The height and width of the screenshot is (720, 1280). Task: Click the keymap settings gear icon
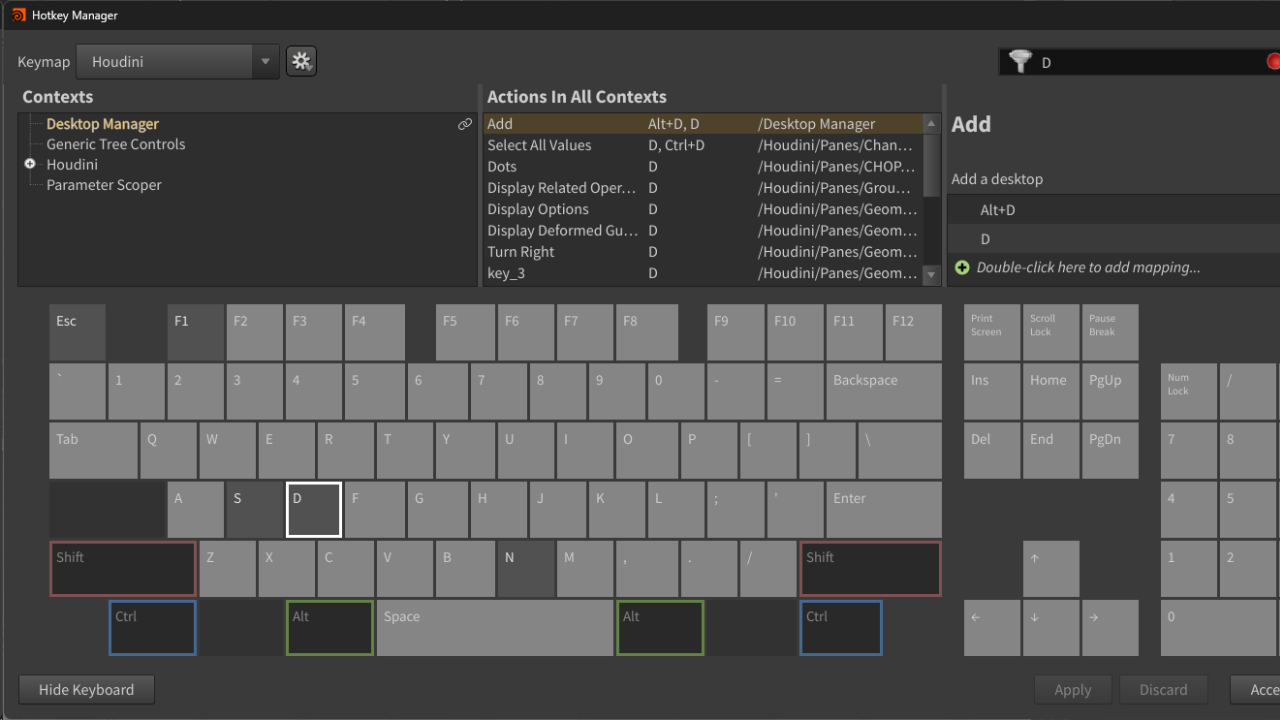[301, 61]
